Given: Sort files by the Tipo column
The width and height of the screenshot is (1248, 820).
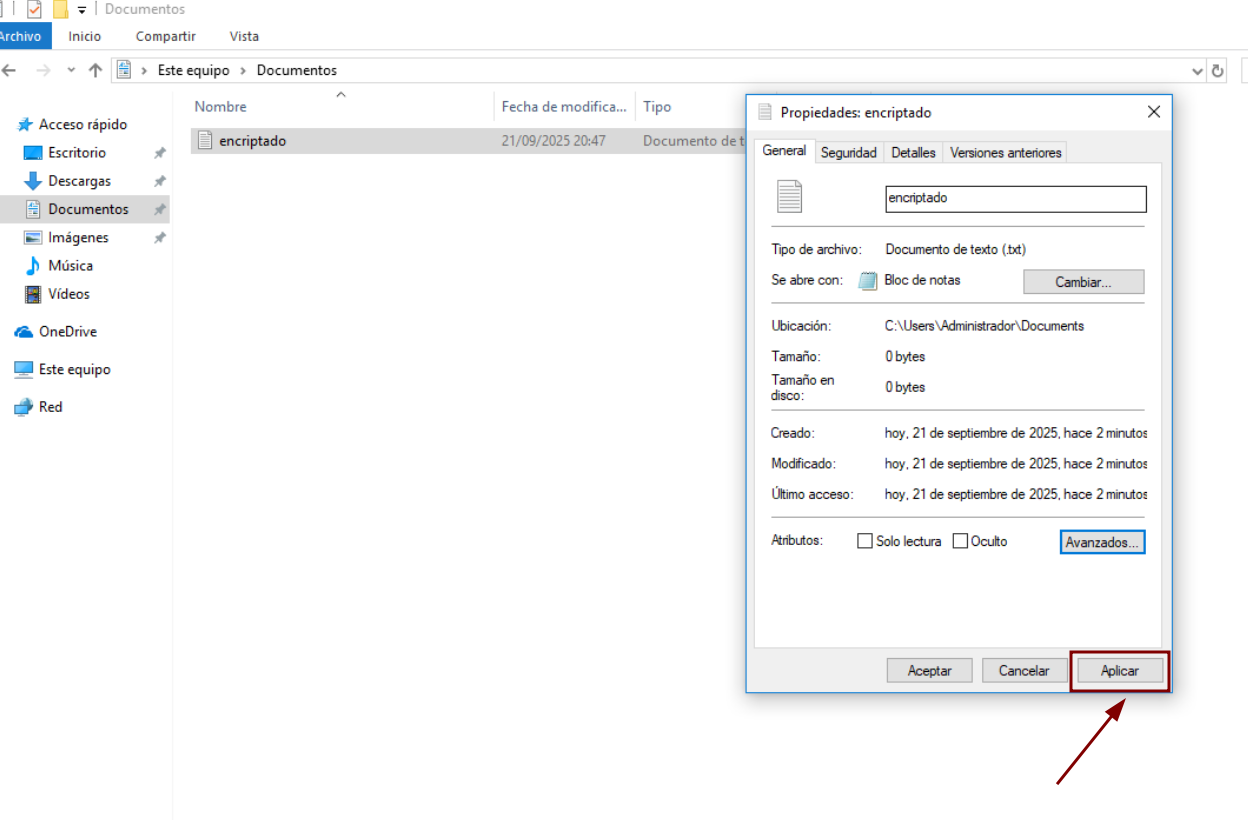Looking at the screenshot, I should click(657, 106).
